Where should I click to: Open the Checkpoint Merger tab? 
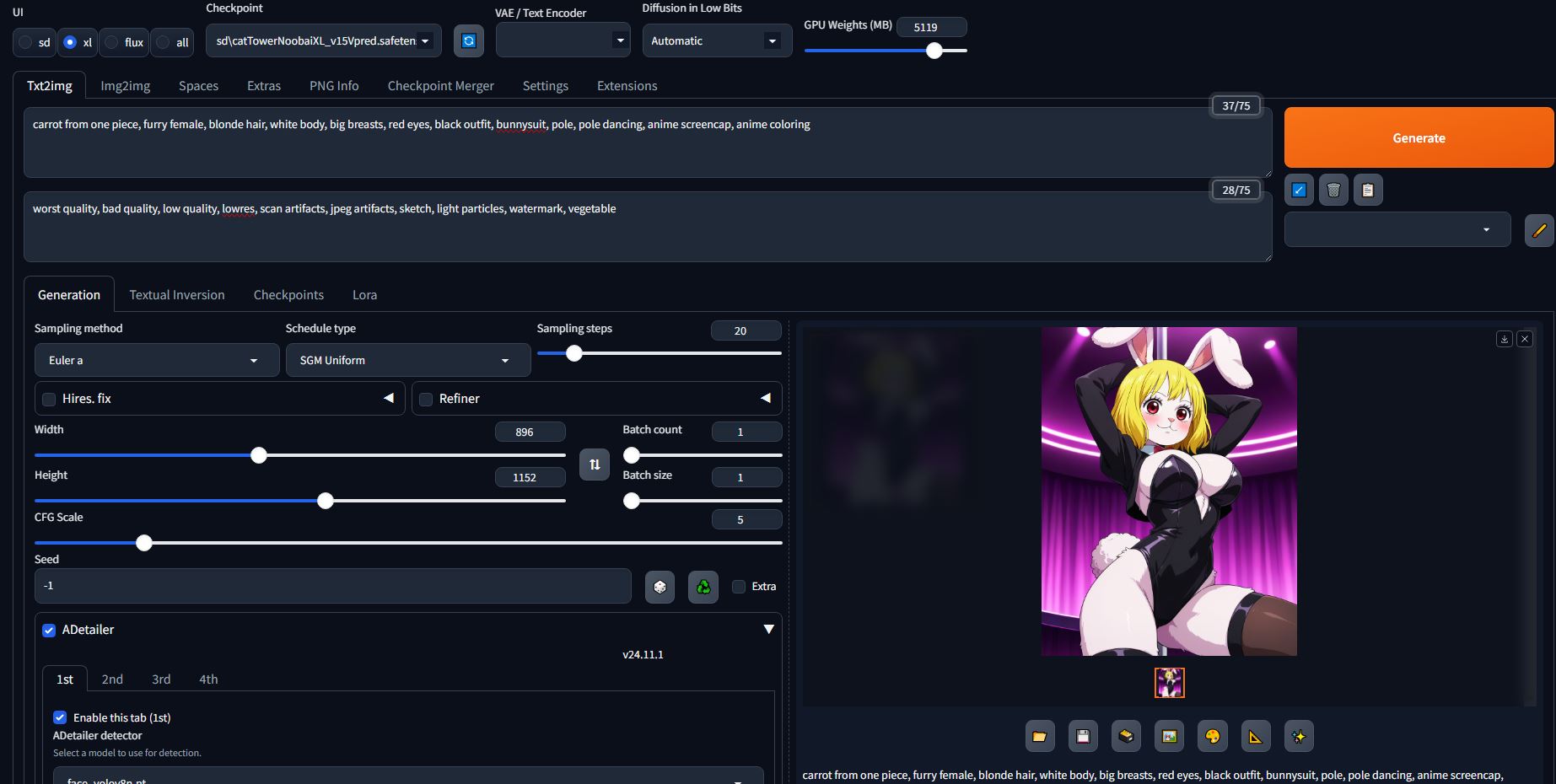(x=441, y=86)
